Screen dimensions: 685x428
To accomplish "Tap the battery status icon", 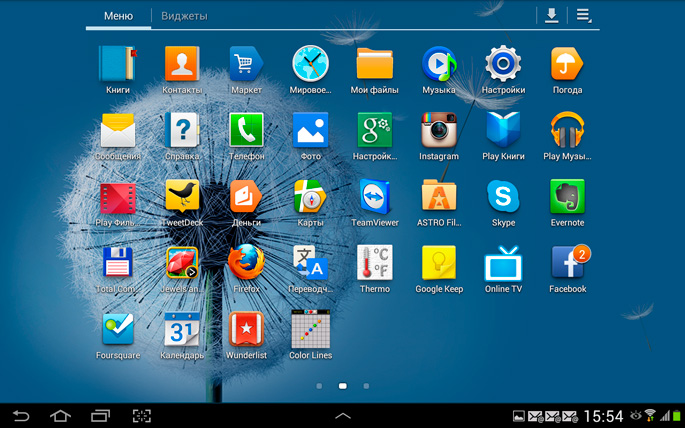I will tap(677, 415).
